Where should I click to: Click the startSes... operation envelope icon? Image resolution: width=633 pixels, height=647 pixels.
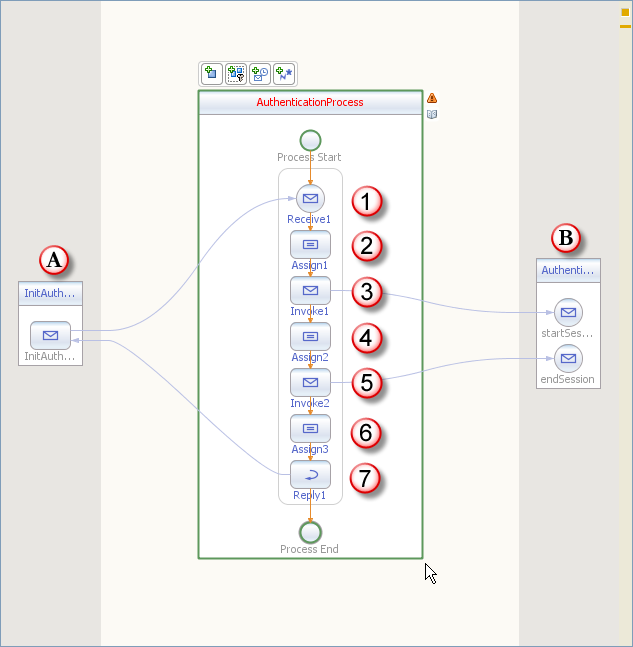568,312
